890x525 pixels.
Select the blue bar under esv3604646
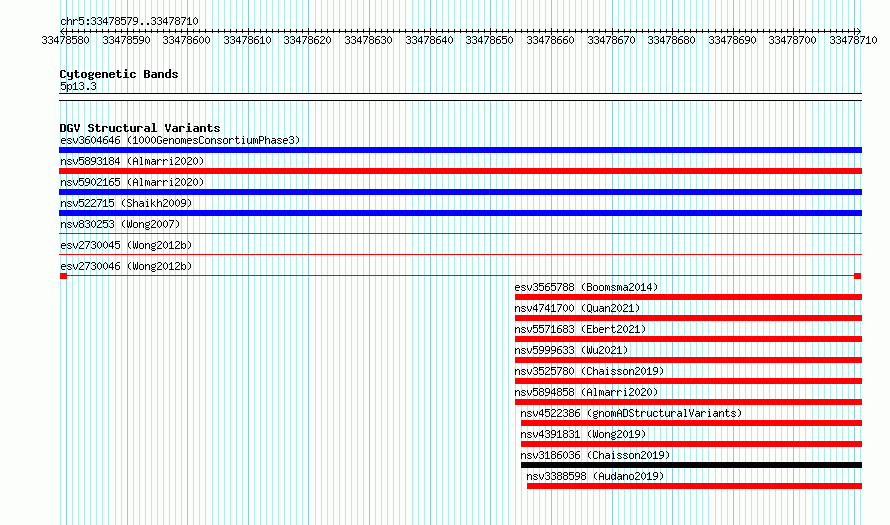[x=460, y=150]
